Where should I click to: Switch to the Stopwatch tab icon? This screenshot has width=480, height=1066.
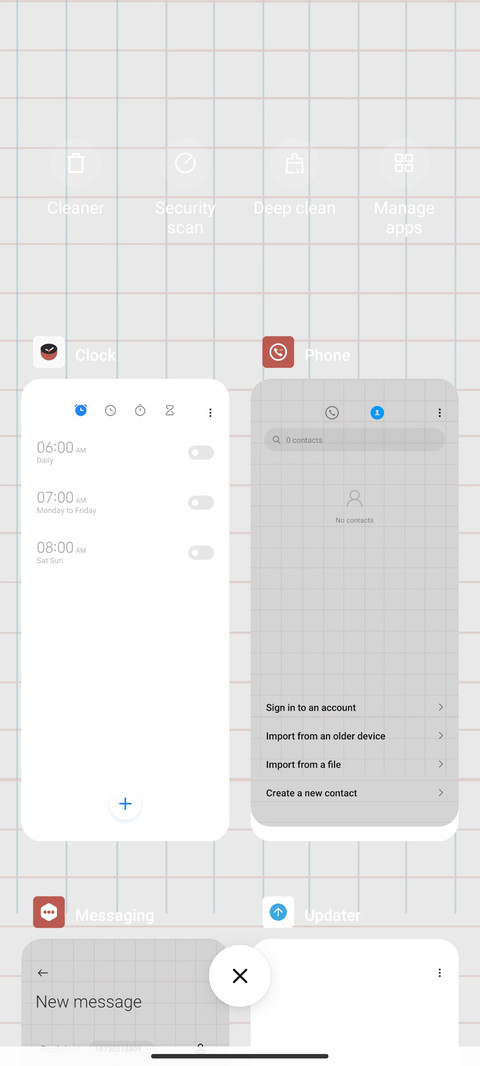point(140,410)
